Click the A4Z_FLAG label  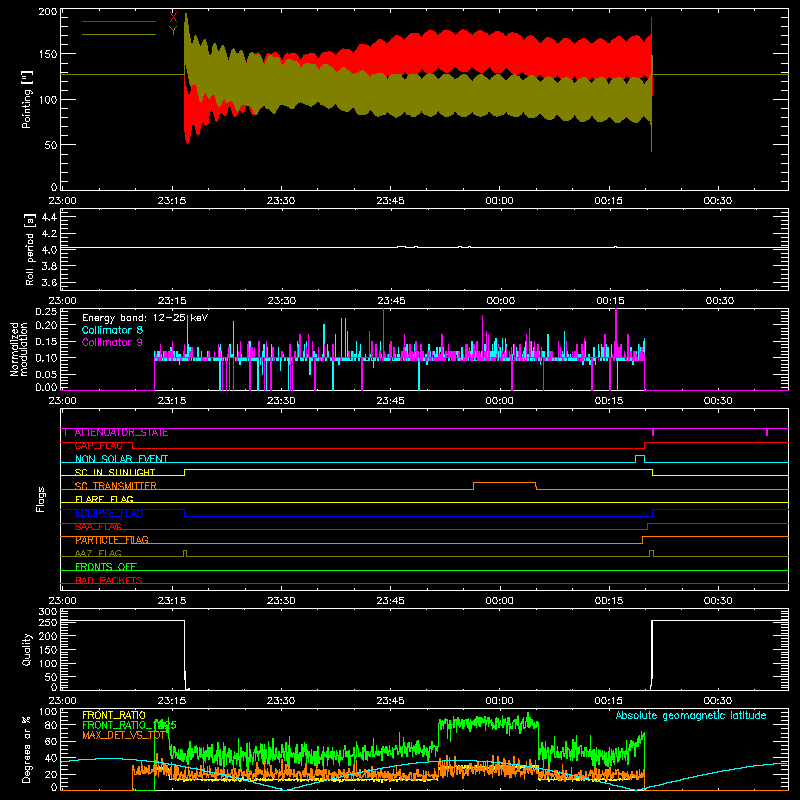98,553
